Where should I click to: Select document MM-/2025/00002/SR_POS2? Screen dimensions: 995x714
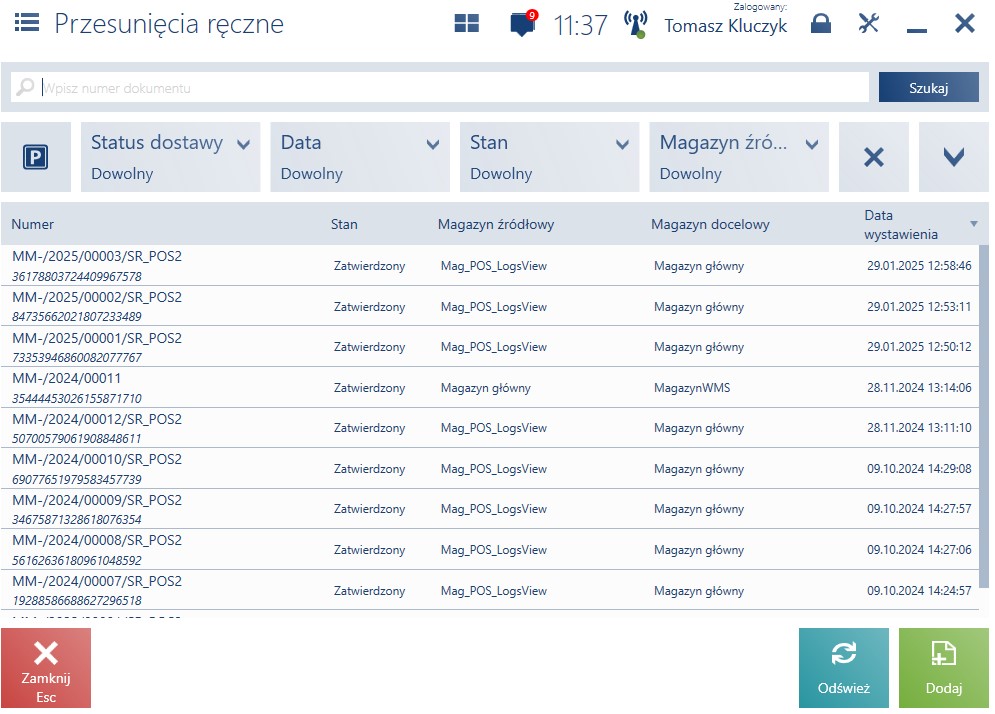tap(490, 306)
